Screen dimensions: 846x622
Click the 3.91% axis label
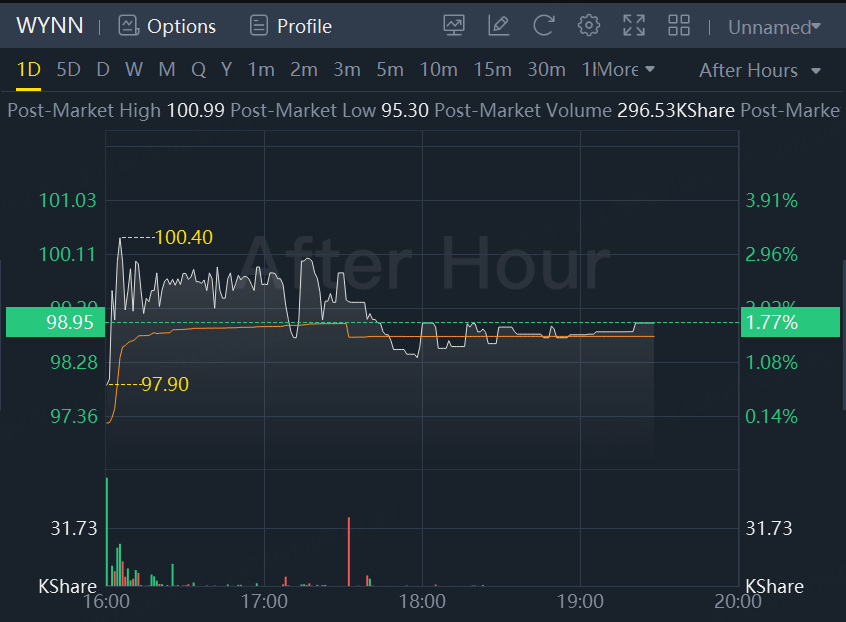[771, 201]
